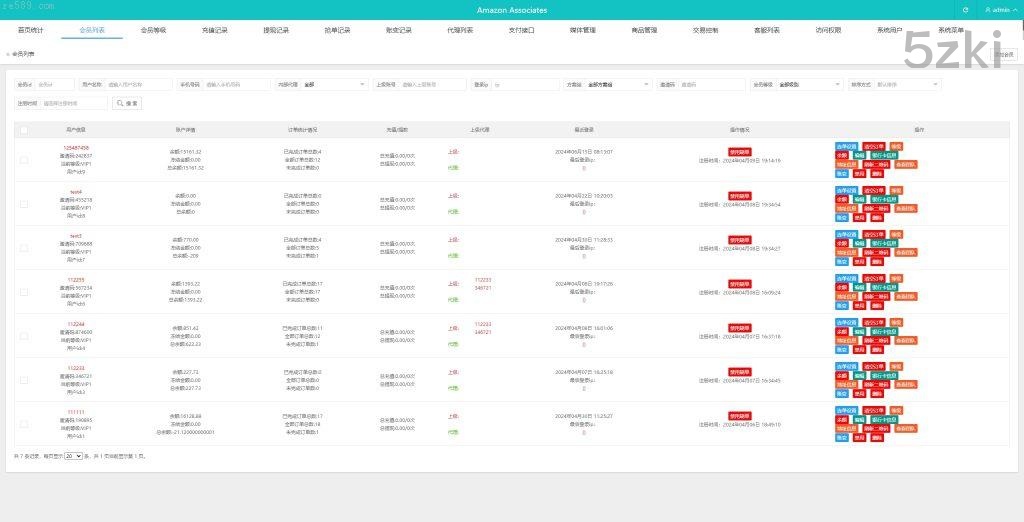Click the 用户名称 input field

137,85
